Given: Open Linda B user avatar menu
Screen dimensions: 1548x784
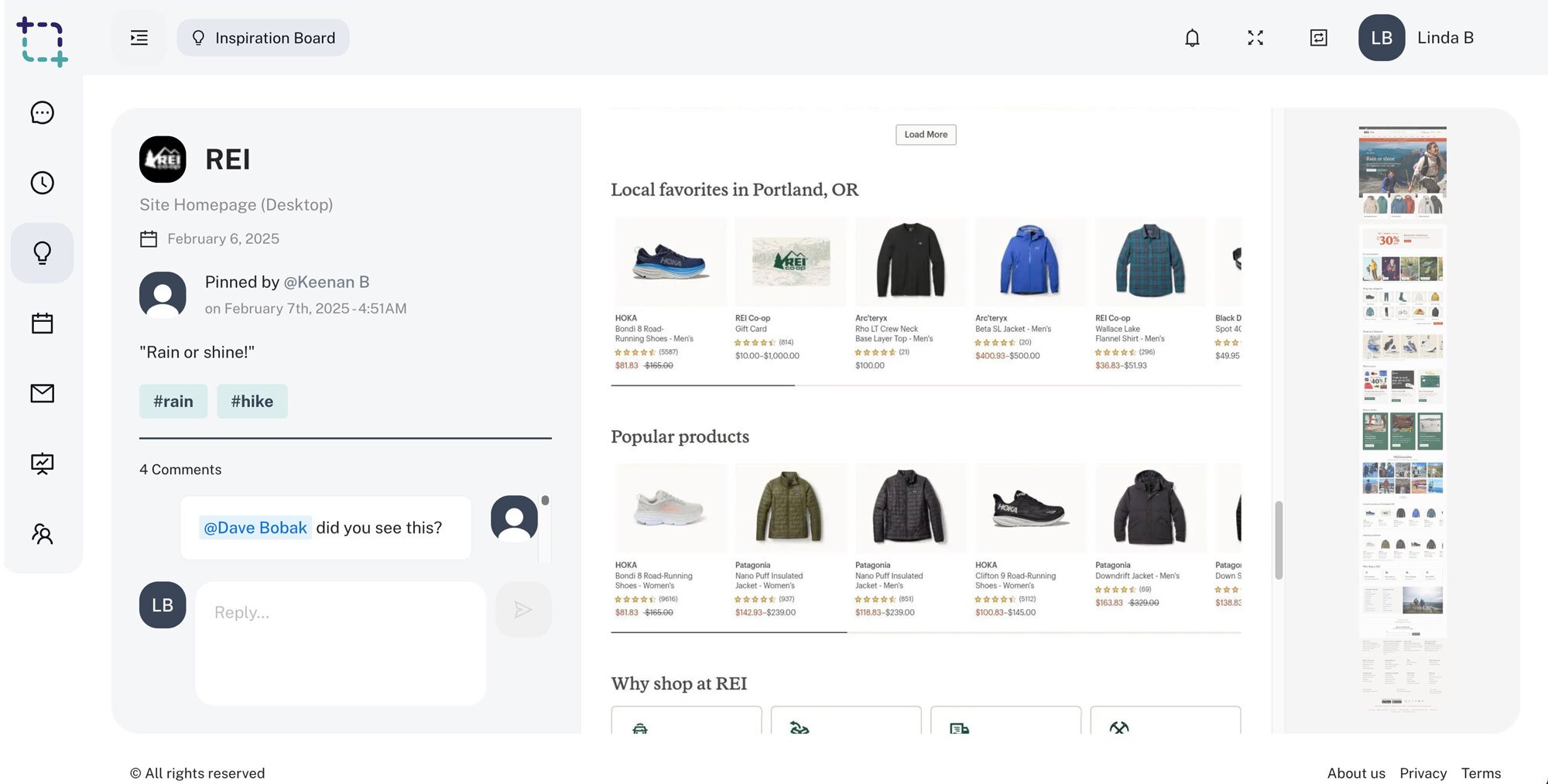Looking at the screenshot, I should [1382, 38].
